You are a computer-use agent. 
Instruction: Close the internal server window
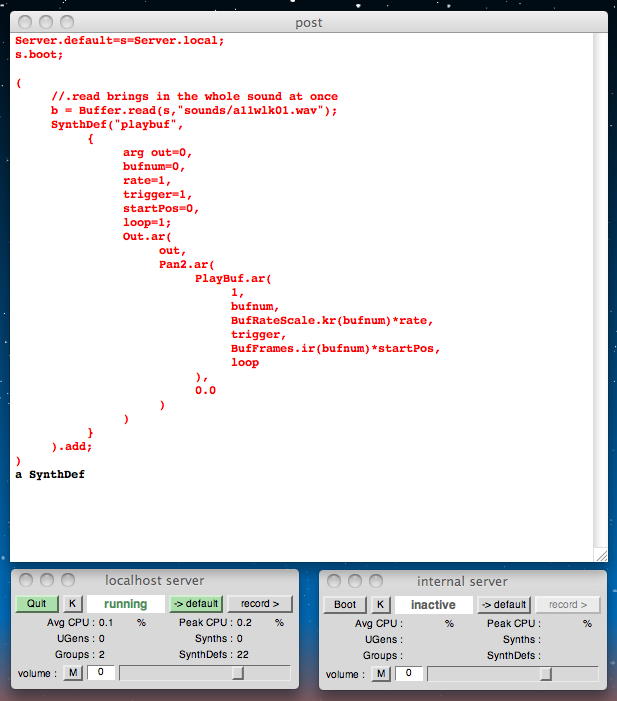tap(334, 581)
